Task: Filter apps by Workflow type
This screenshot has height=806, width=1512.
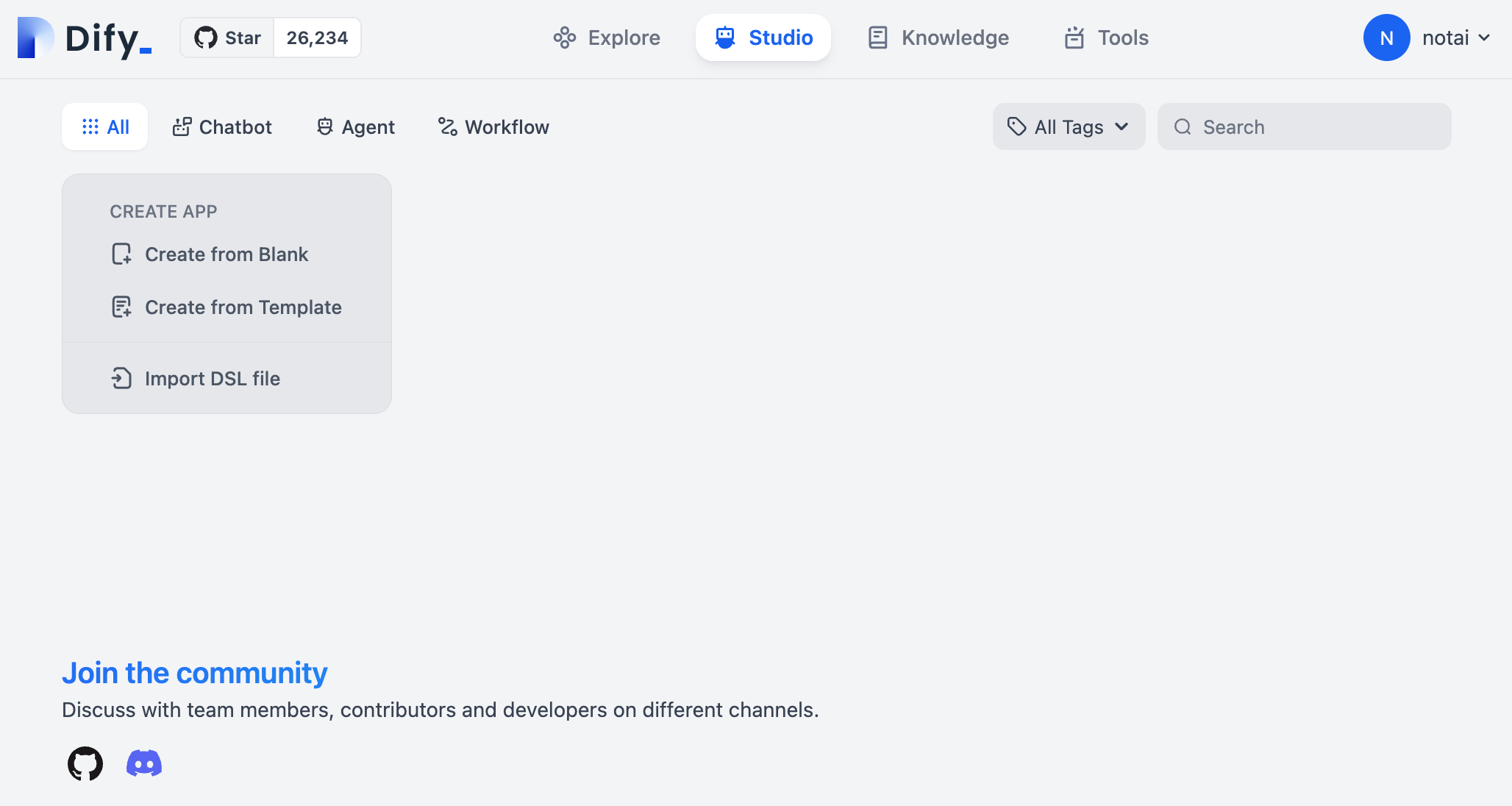Action: pos(493,126)
